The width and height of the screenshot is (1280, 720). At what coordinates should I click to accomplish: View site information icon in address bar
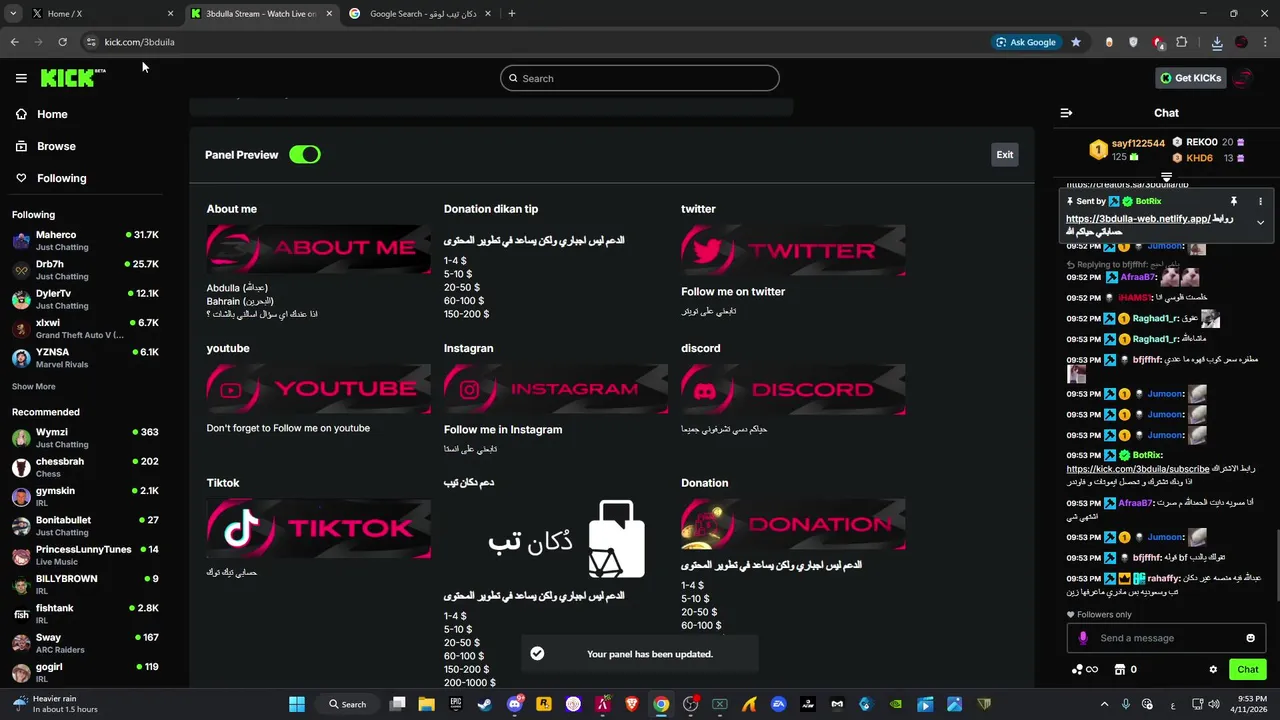click(91, 42)
